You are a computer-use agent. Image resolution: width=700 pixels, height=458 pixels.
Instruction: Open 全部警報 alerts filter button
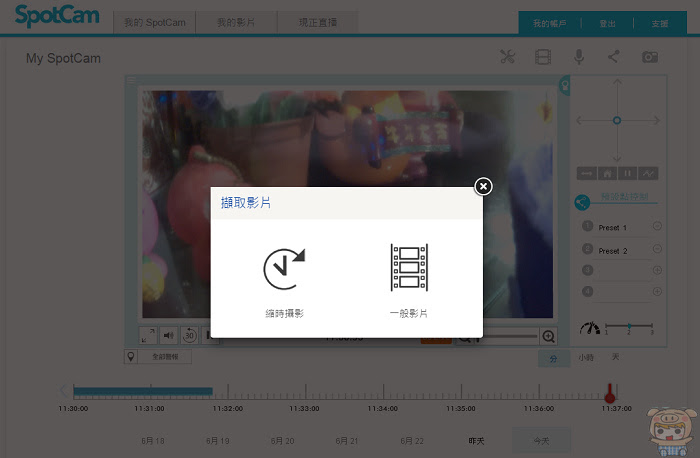[165, 357]
